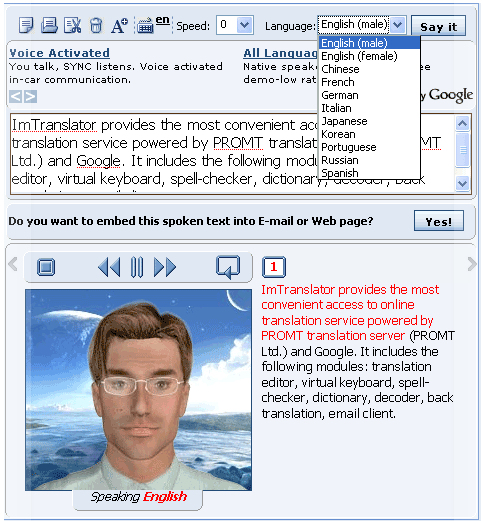
Task: Click the previous ad left arrow
Action: (x=16, y=96)
